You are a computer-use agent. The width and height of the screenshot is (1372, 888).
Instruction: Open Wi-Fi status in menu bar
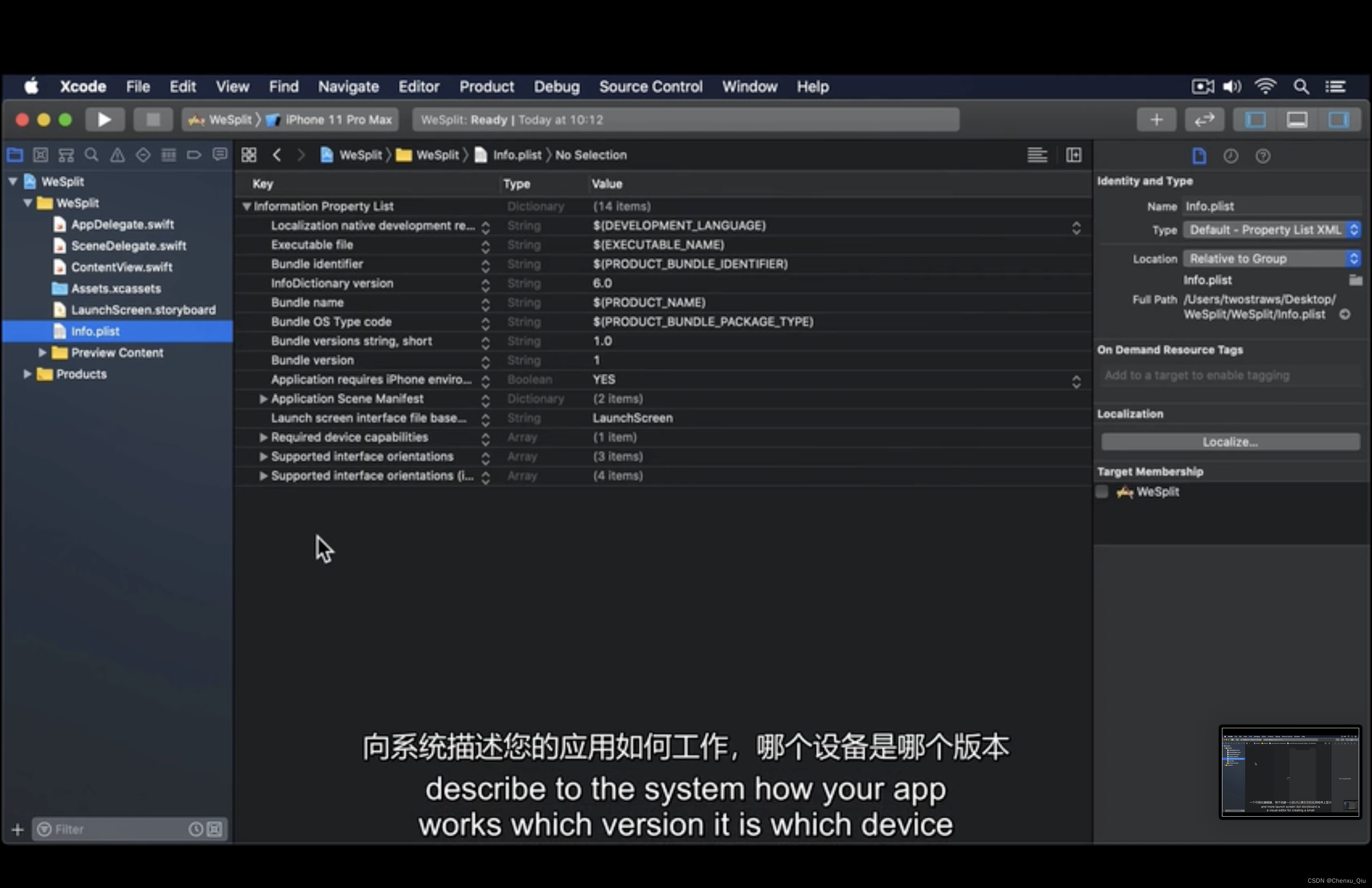point(1265,87)
